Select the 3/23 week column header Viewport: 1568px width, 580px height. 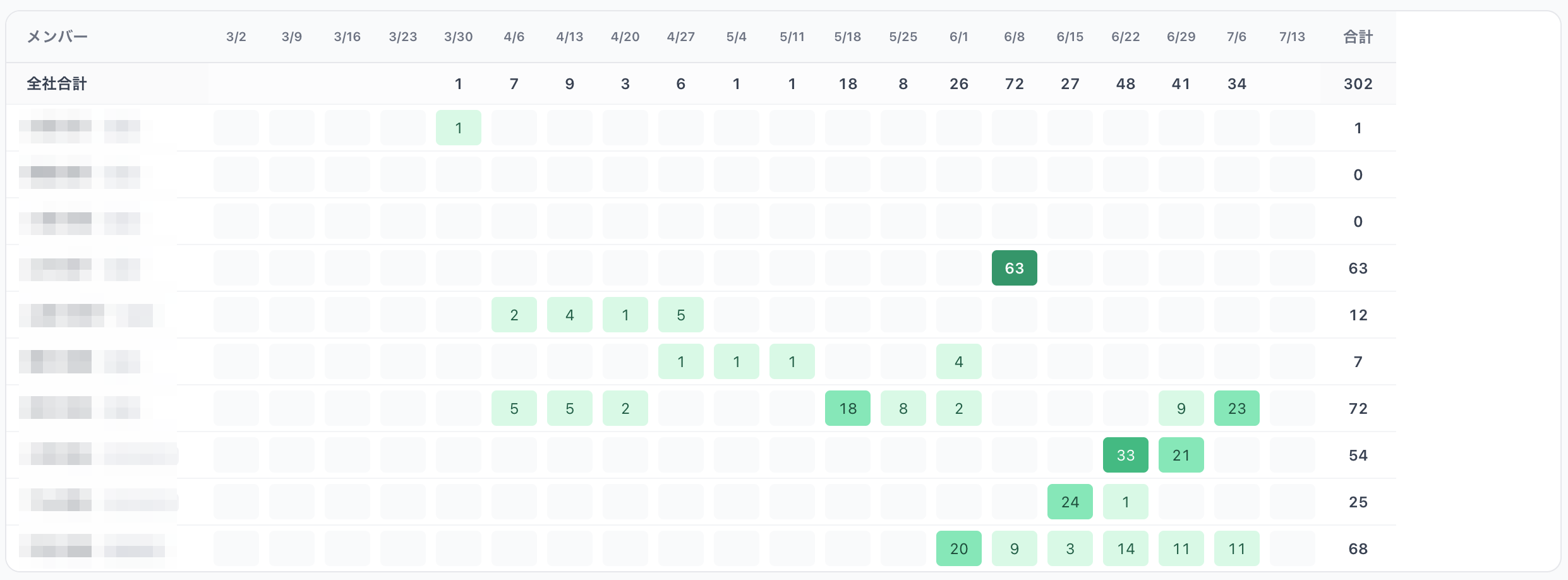(403, 37)
